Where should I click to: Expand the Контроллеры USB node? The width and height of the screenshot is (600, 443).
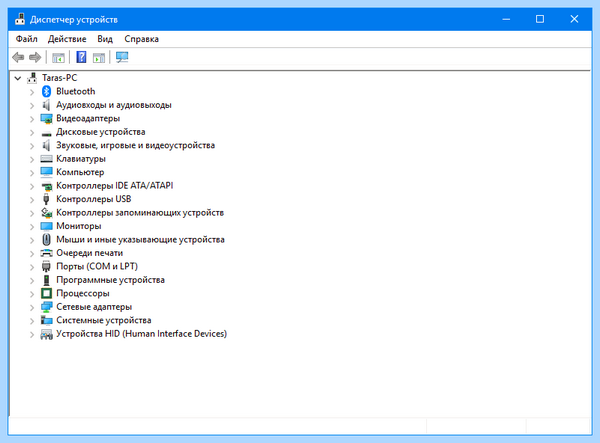[x=32, y=200]
